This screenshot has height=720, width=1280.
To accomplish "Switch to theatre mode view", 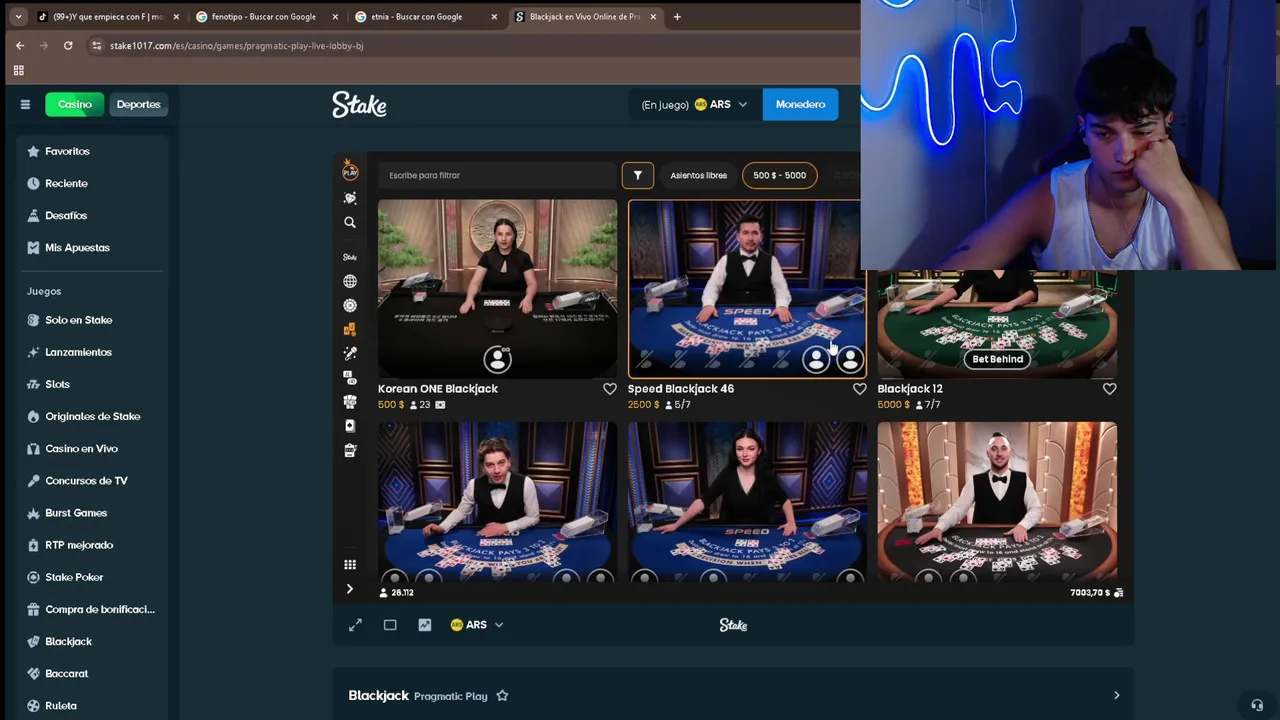I will (x=390, y=625).
